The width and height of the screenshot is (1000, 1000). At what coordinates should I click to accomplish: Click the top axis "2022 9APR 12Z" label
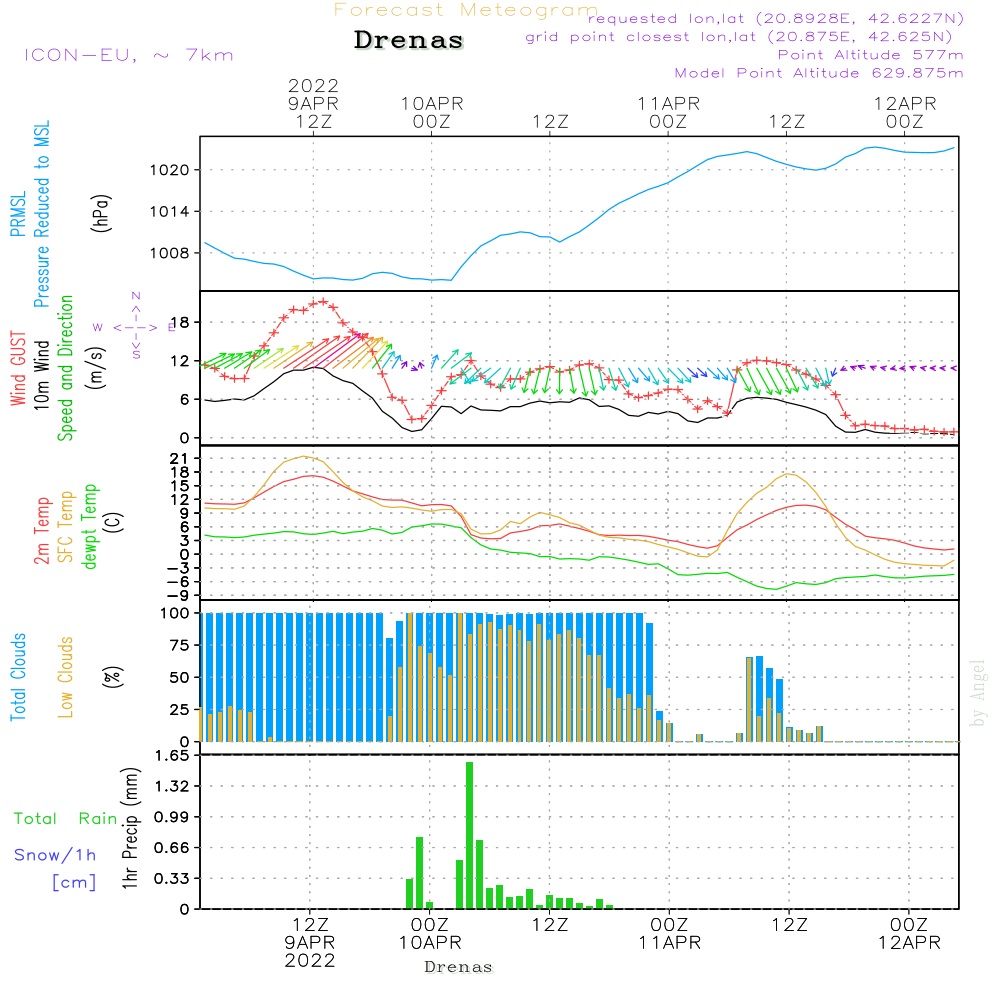click(x=313, y=103)
